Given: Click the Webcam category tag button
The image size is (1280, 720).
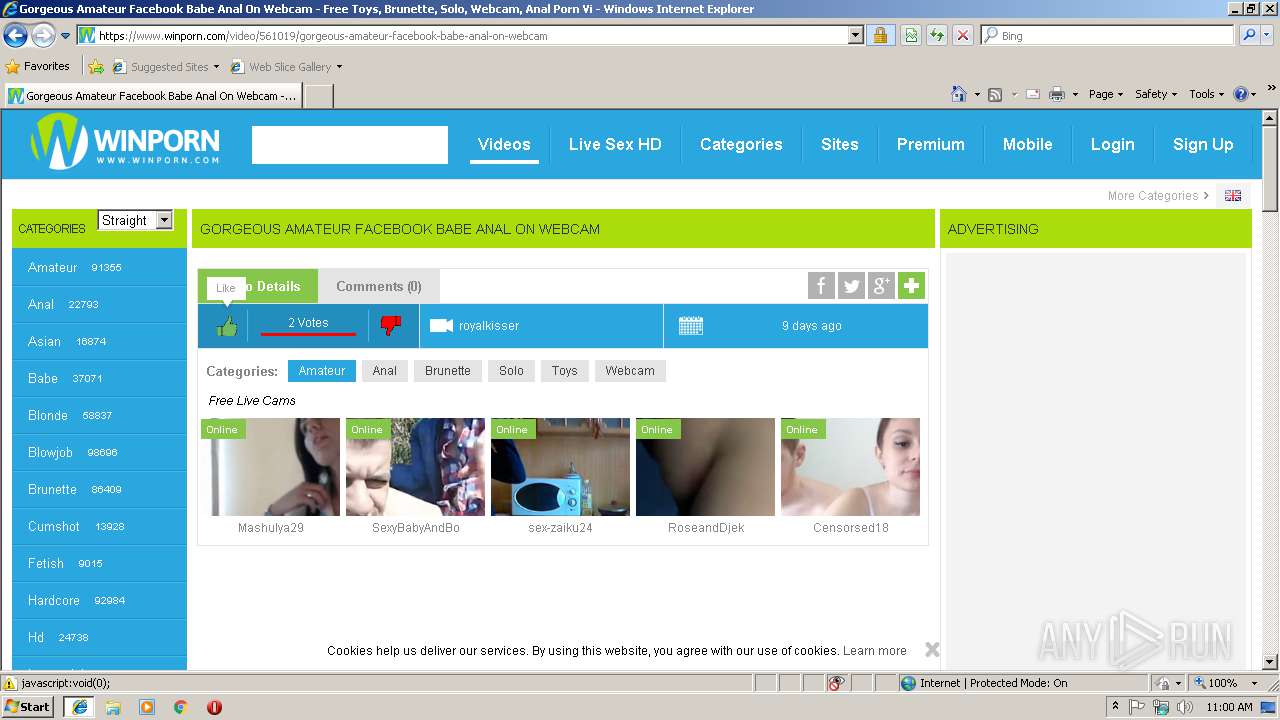Looking at the screenshot, I should [630, 371].
